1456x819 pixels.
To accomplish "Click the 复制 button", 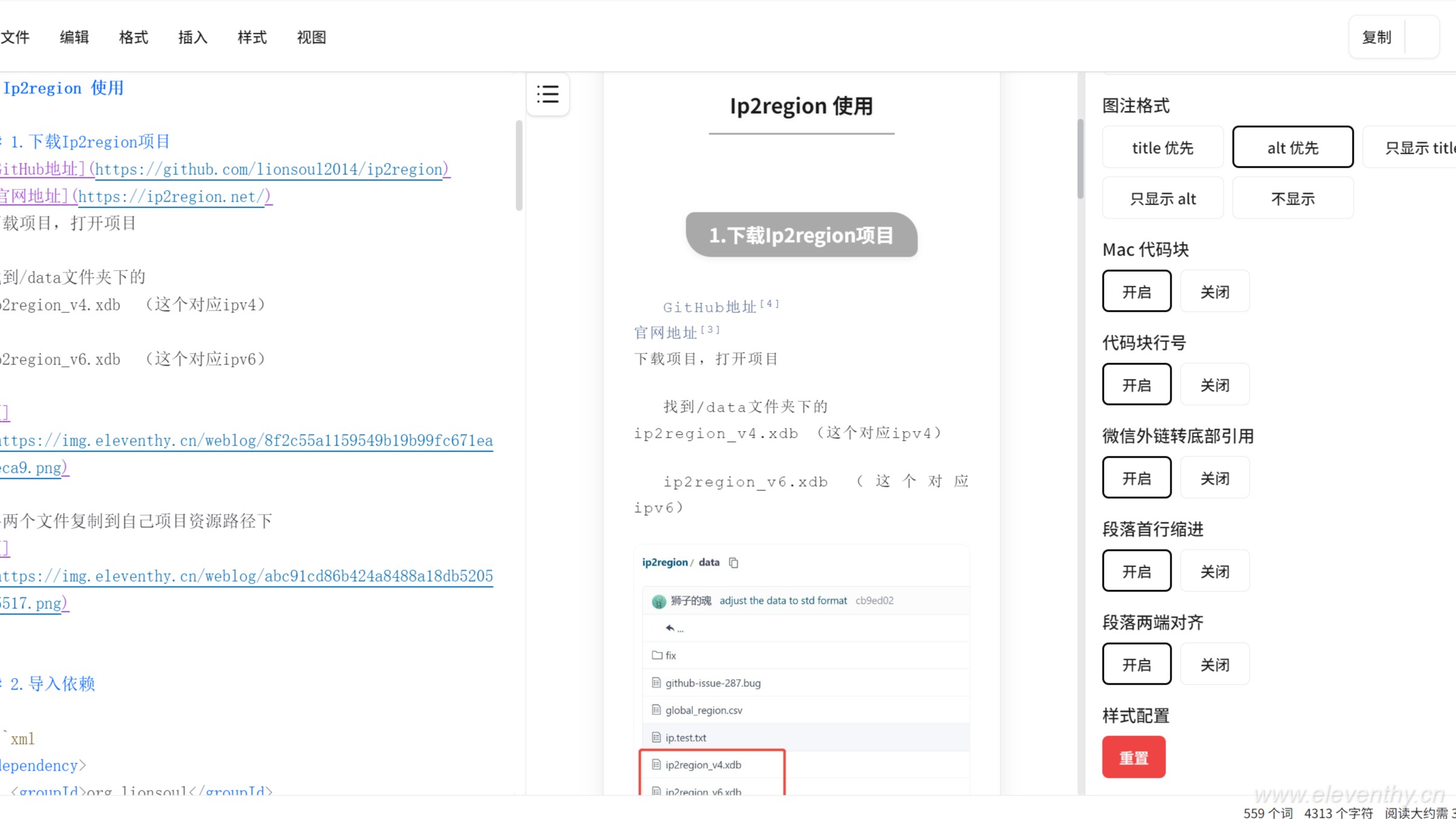I will (x=1377, y=38).
